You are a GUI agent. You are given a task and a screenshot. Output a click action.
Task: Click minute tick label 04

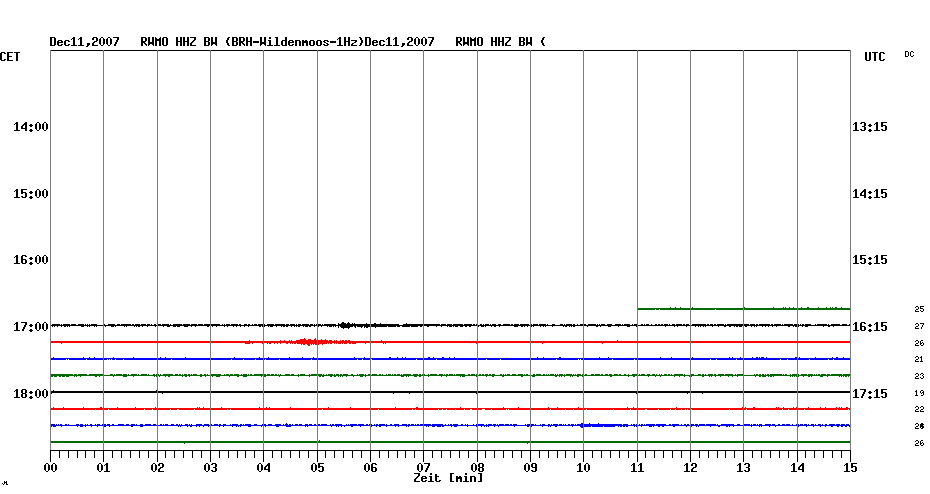(264, 467)
